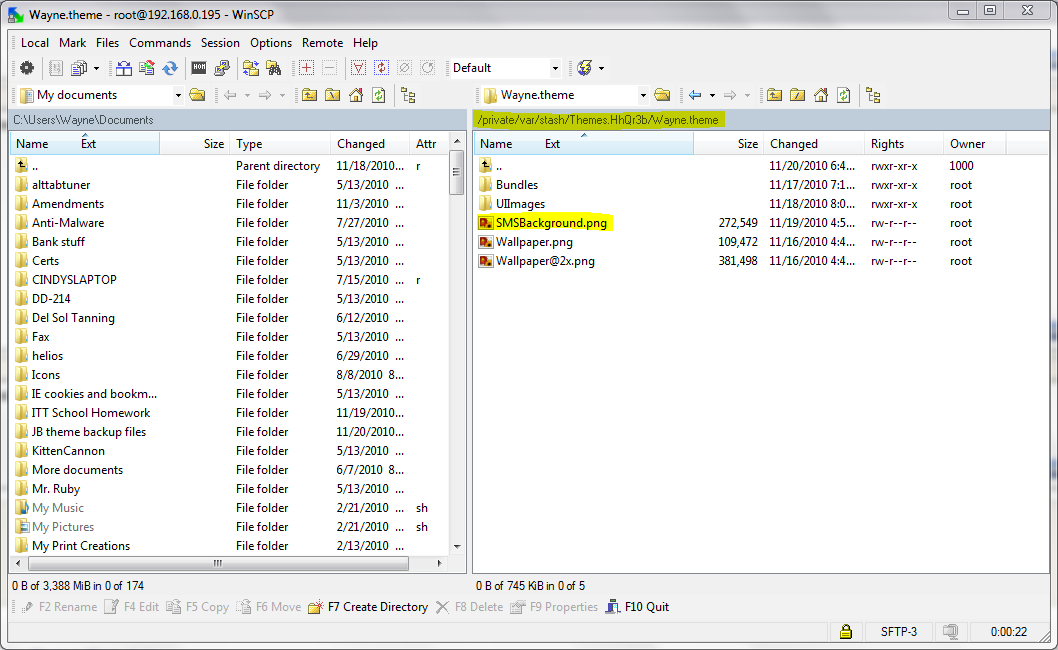Go to local parent directory icon
The width and height of the screenshot is (1058, 650).
click(x=310, y=95)
